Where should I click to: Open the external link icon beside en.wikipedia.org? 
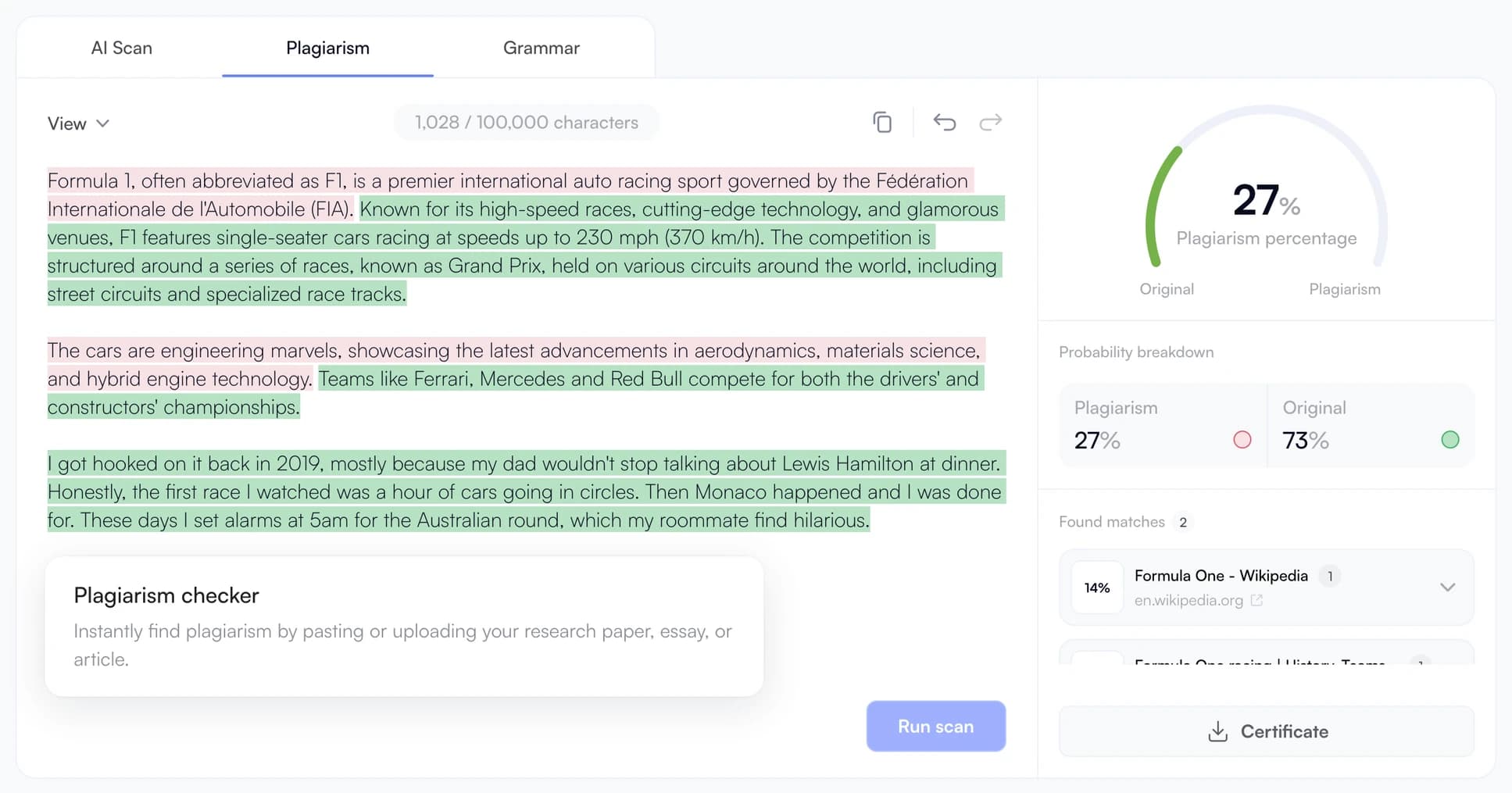(1256, 600)
